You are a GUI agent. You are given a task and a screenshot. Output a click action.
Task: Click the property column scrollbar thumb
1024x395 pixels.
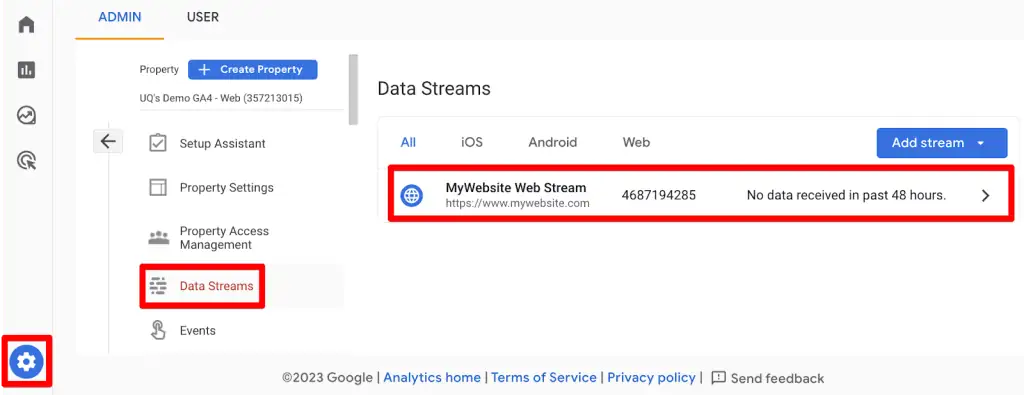pyautogui.click(x=353, y=89)
